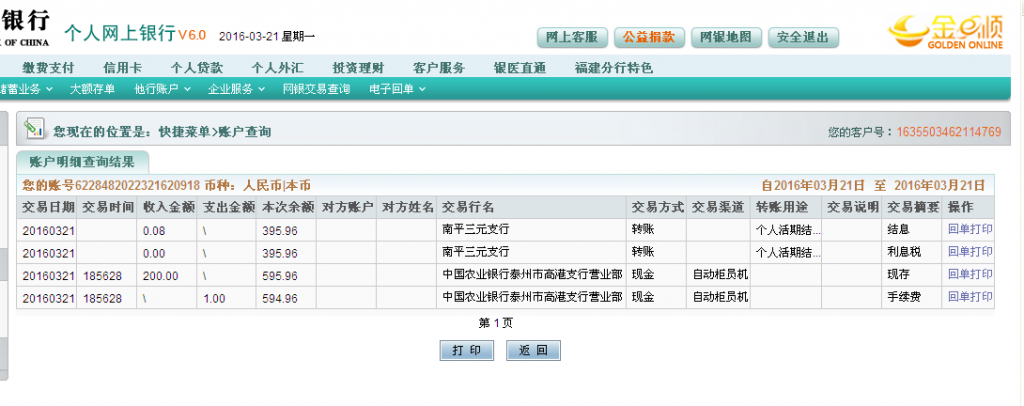
Task: Click the 返回 back button
Action: tap(532, 350)
